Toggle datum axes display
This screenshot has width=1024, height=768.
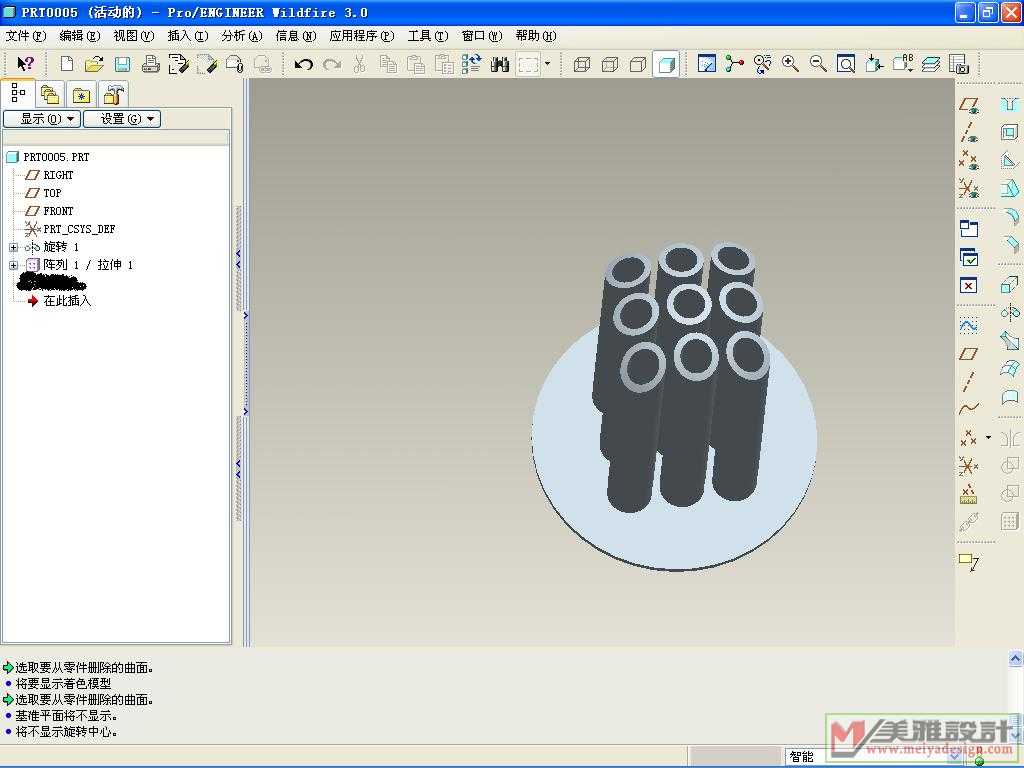coord(969,133)
